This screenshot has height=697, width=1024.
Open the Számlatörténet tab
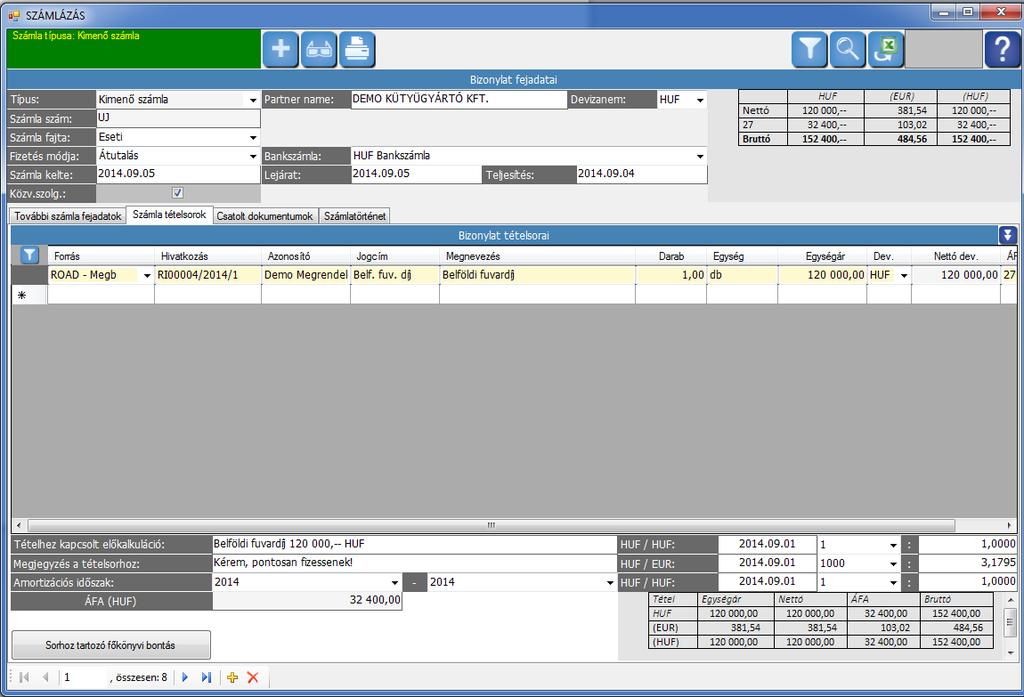[355, 216]
